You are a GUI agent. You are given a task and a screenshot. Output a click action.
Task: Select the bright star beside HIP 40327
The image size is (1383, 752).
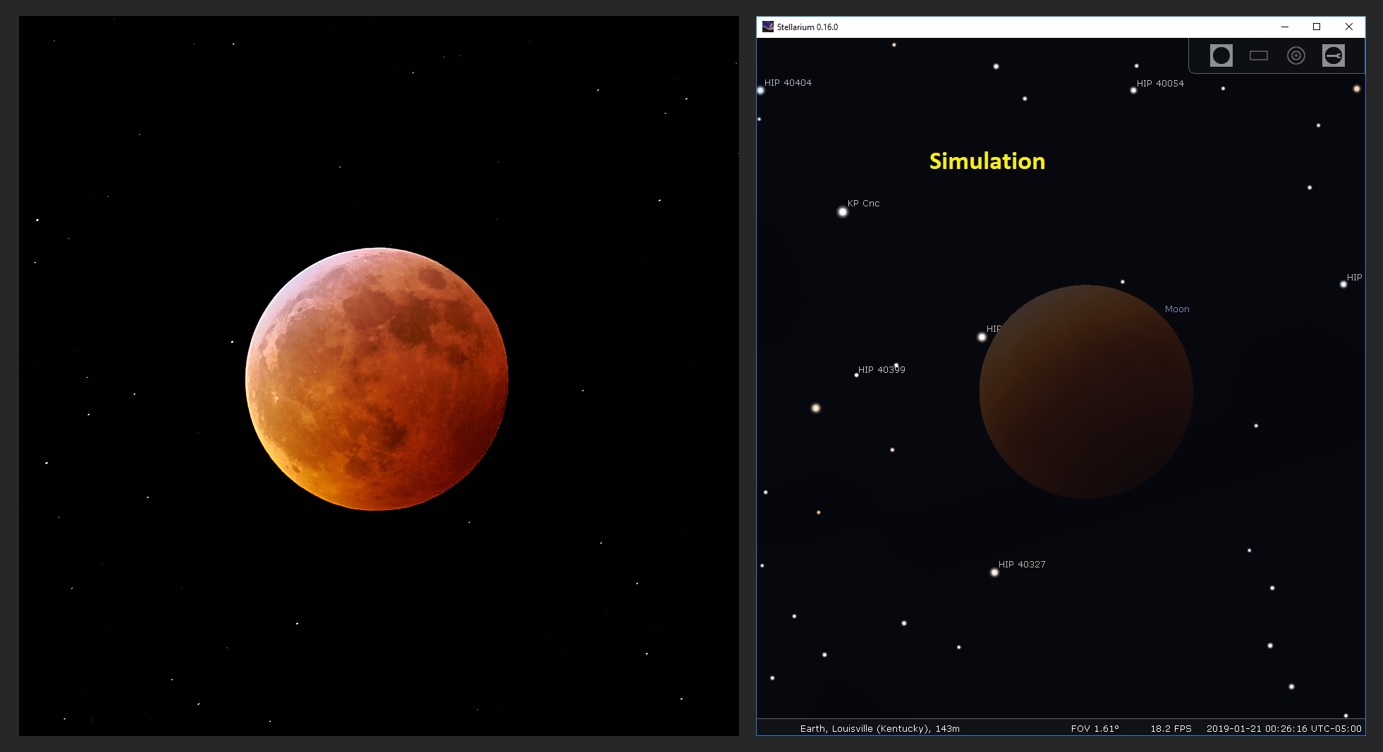pyautogui.click(x=994, y=572)
